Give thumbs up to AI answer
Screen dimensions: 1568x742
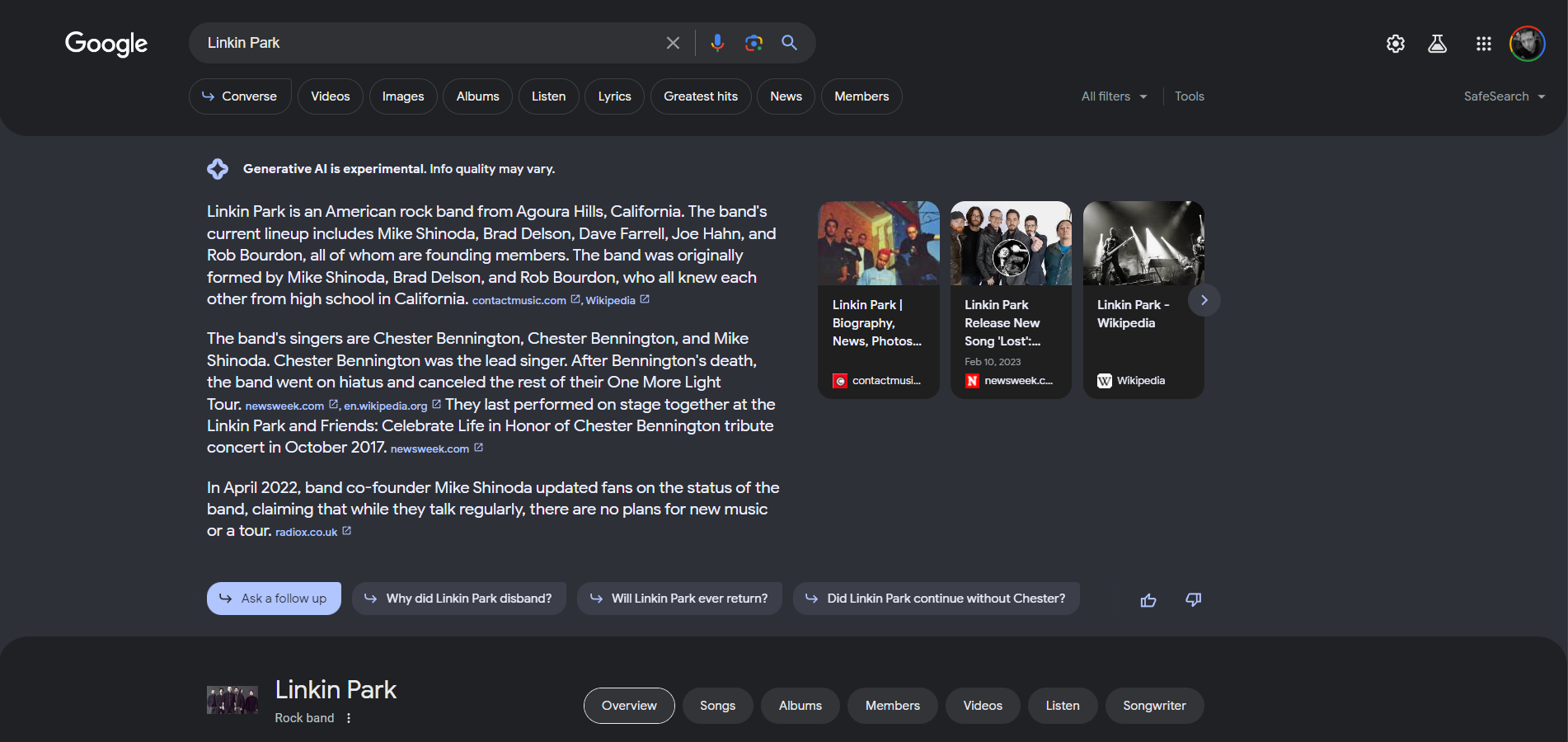tap(1148, 600)
